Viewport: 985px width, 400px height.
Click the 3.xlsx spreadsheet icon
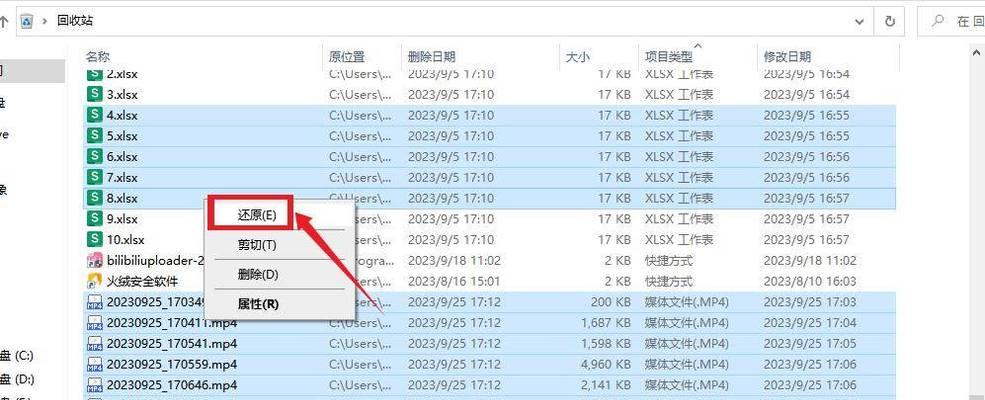click(x=95, y=94)
